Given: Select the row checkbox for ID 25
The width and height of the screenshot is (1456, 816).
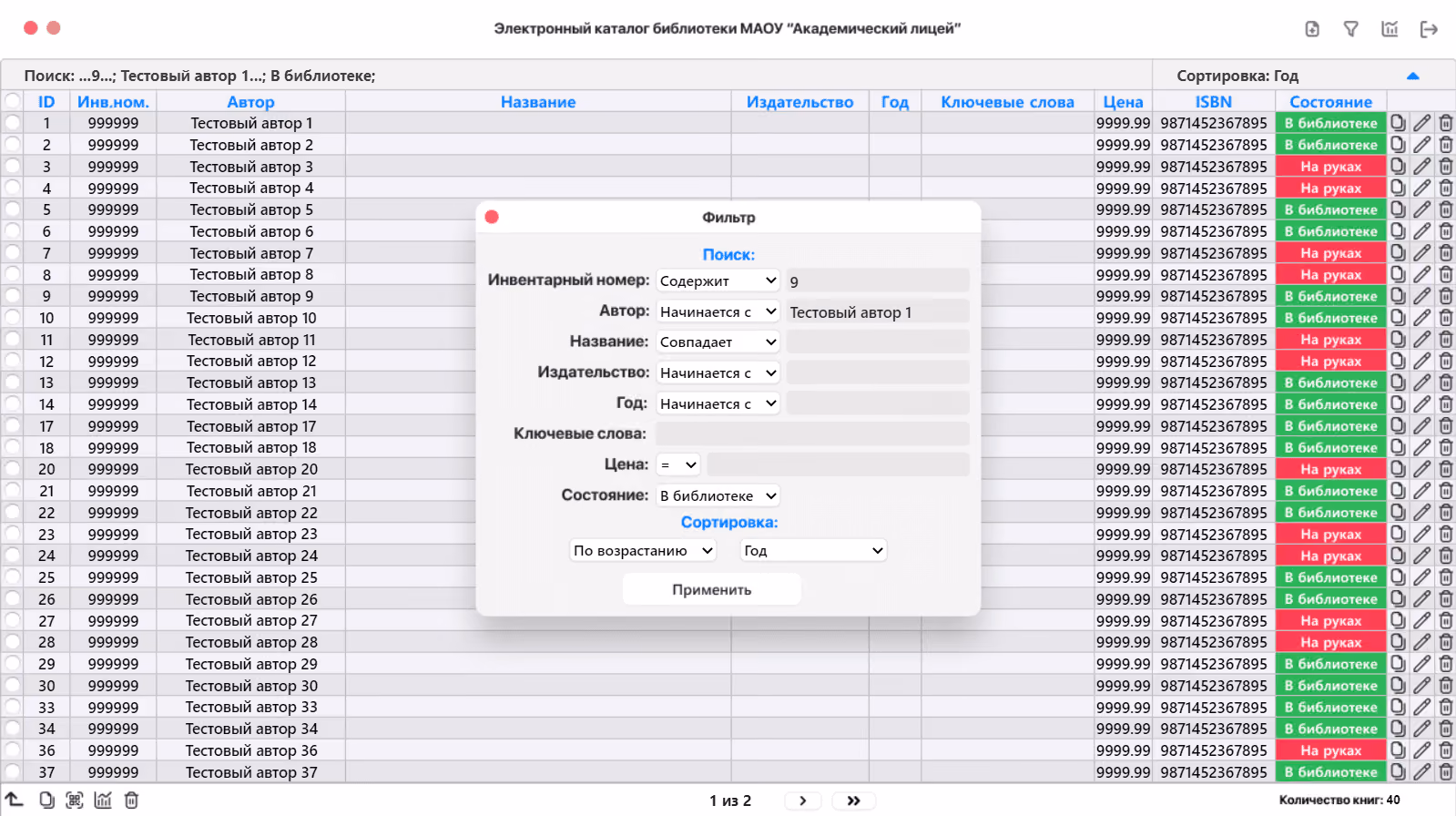Looking at the screenshot, I should click(12, 576).
